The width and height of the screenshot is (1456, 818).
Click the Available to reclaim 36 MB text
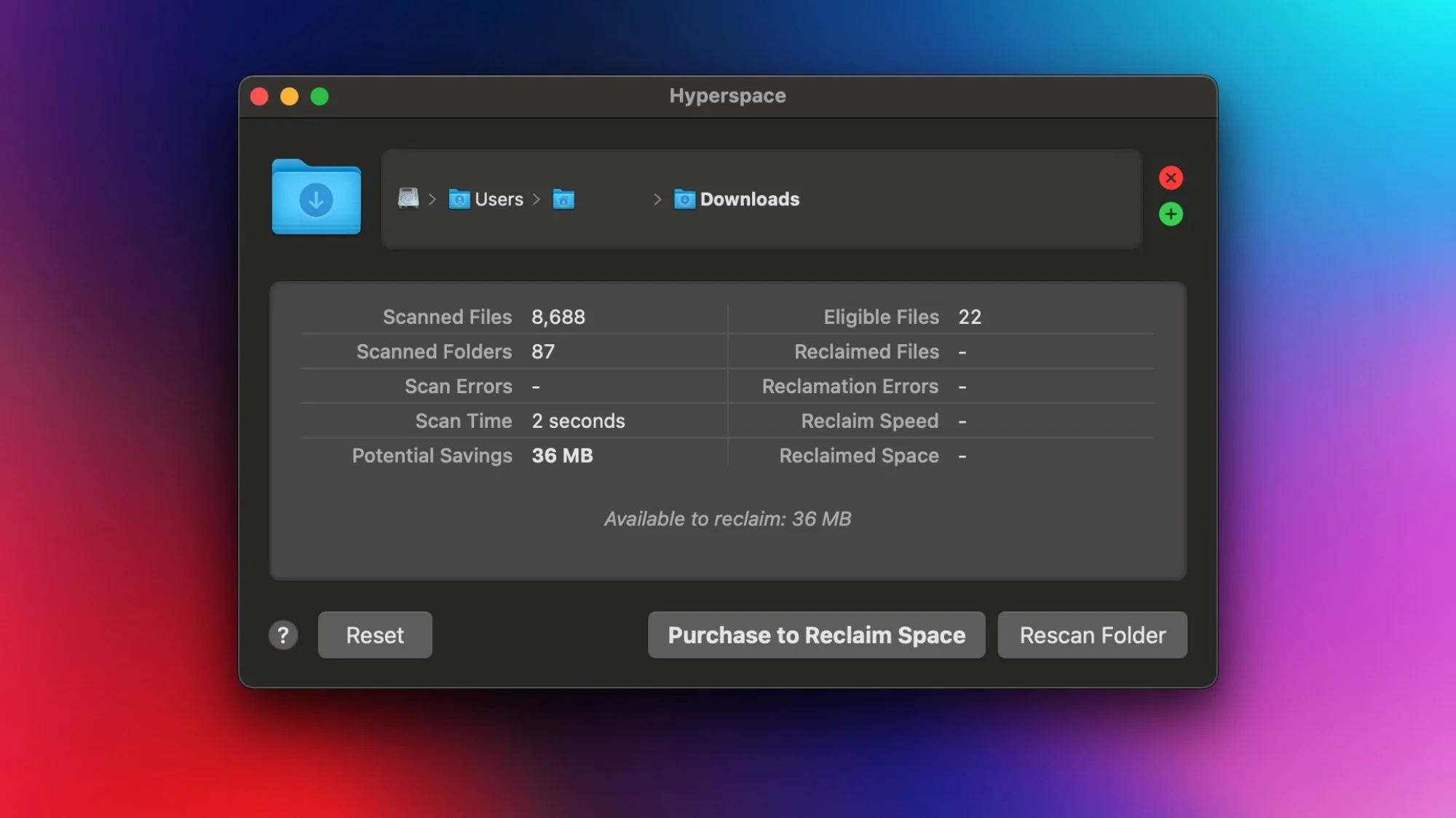(x=727, y=519)
